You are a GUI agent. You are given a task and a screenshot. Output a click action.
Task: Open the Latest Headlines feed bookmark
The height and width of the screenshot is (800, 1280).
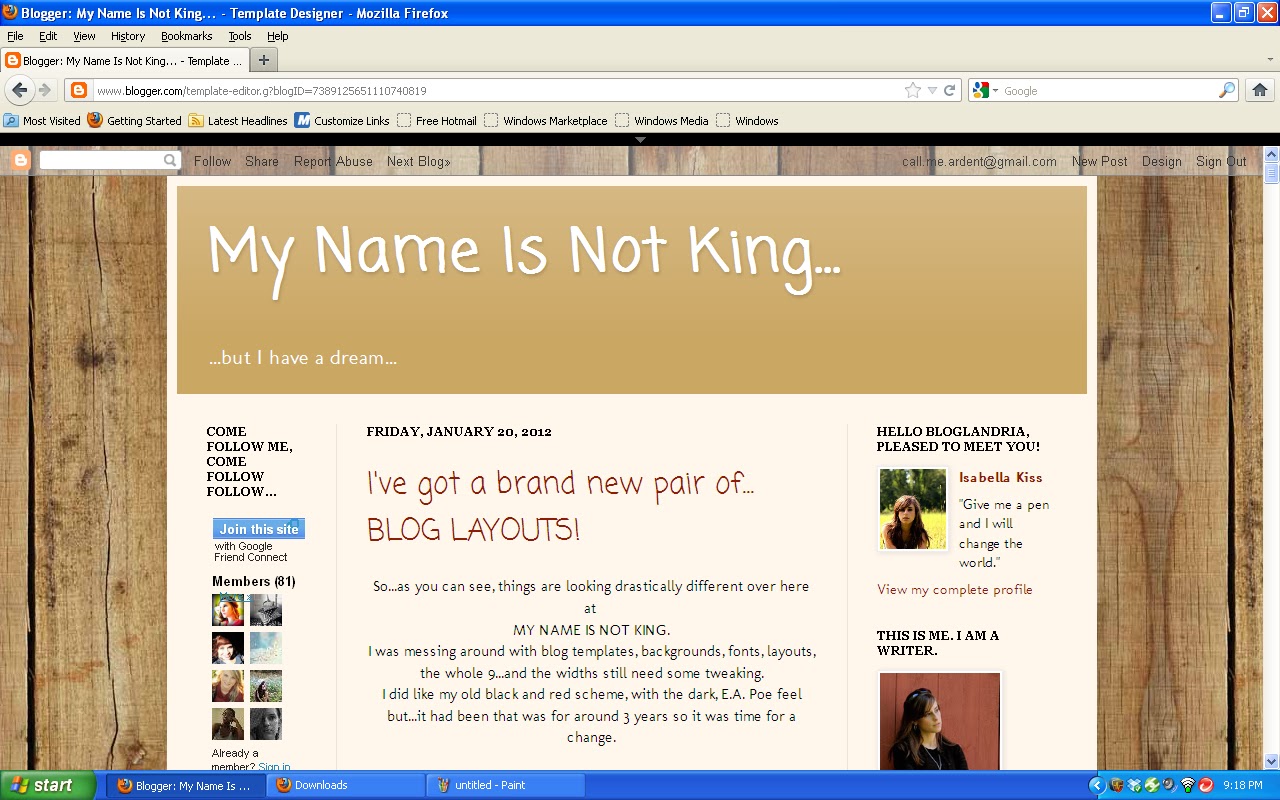click(239, 120)
